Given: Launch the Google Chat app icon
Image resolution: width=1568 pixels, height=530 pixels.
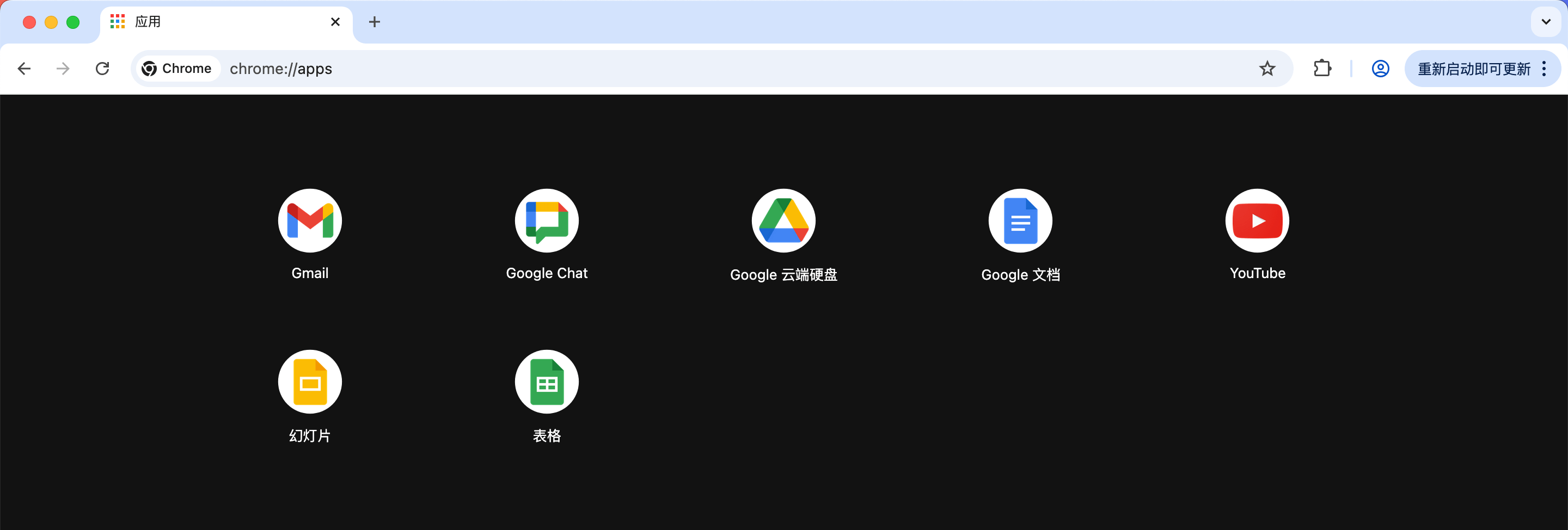Looking at the screenshot, I should (547, 220).
